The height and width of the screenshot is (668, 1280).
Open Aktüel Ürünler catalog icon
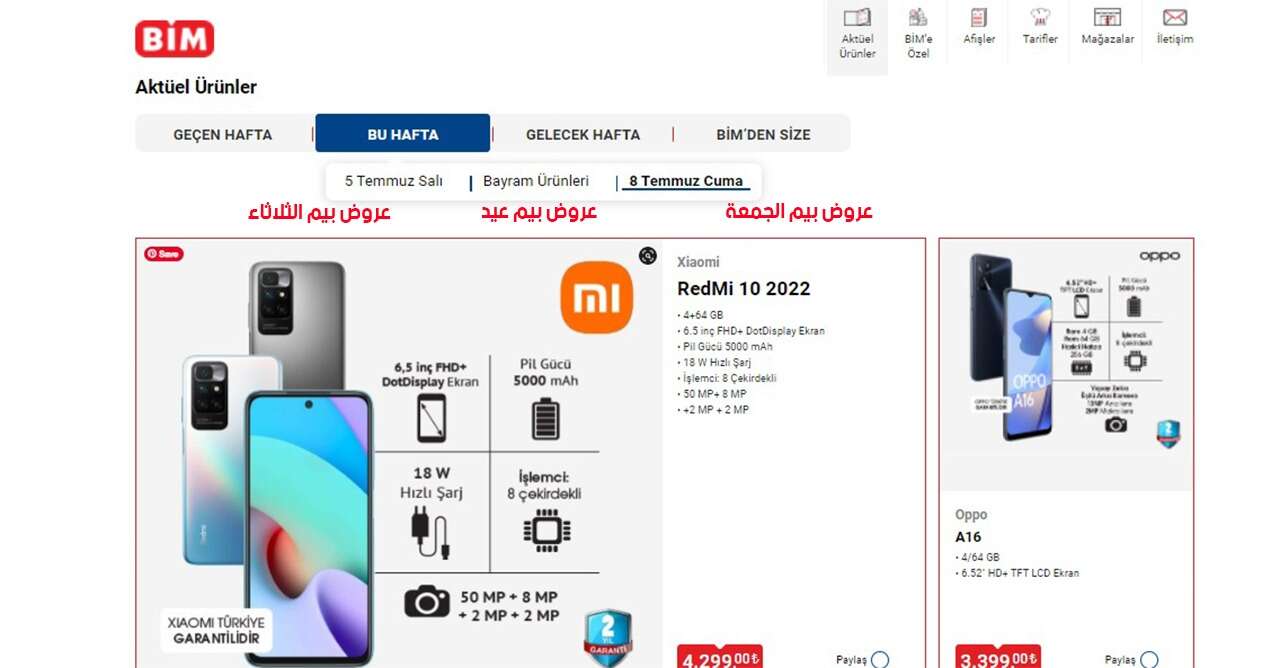pos(857,18)
